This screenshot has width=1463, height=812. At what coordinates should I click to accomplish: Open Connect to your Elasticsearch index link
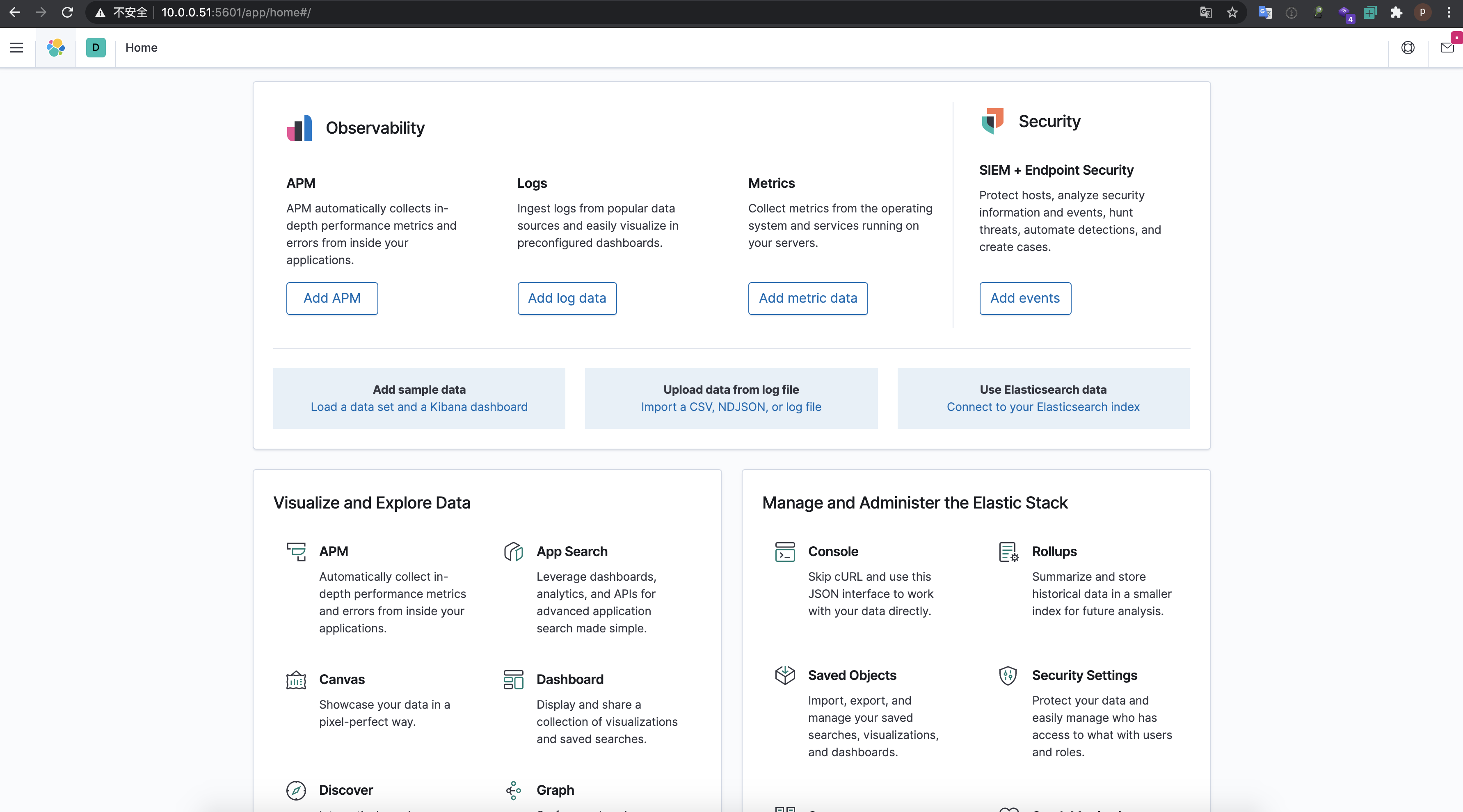1043,407
